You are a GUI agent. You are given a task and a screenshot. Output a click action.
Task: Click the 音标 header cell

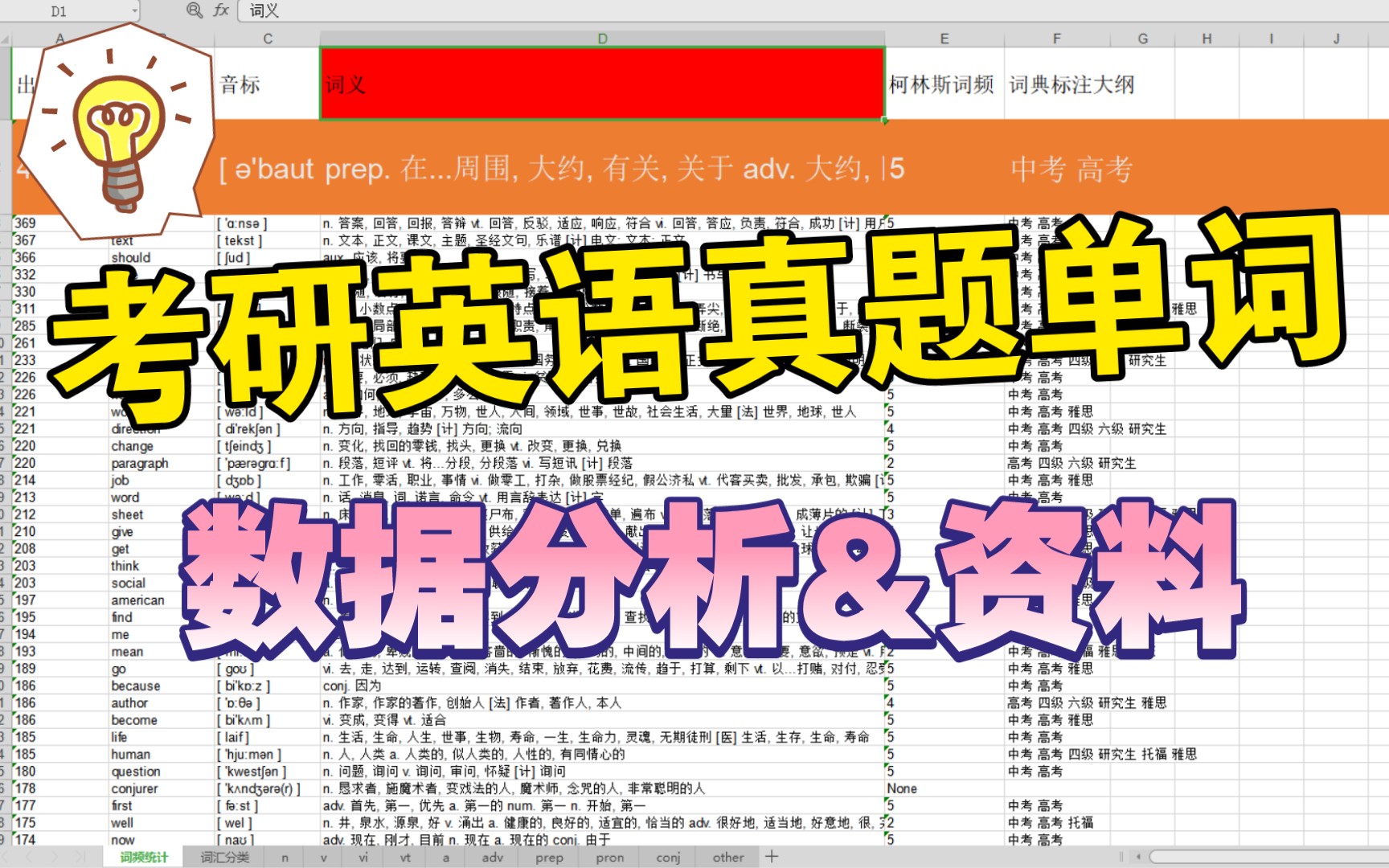tap(268, 84)
